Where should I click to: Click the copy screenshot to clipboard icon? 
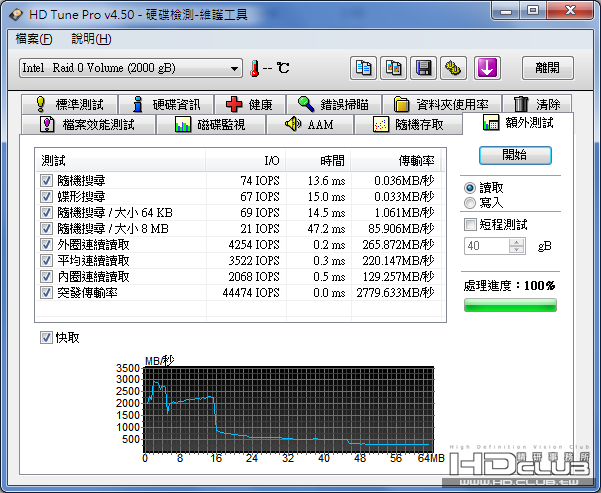[393, 68]
